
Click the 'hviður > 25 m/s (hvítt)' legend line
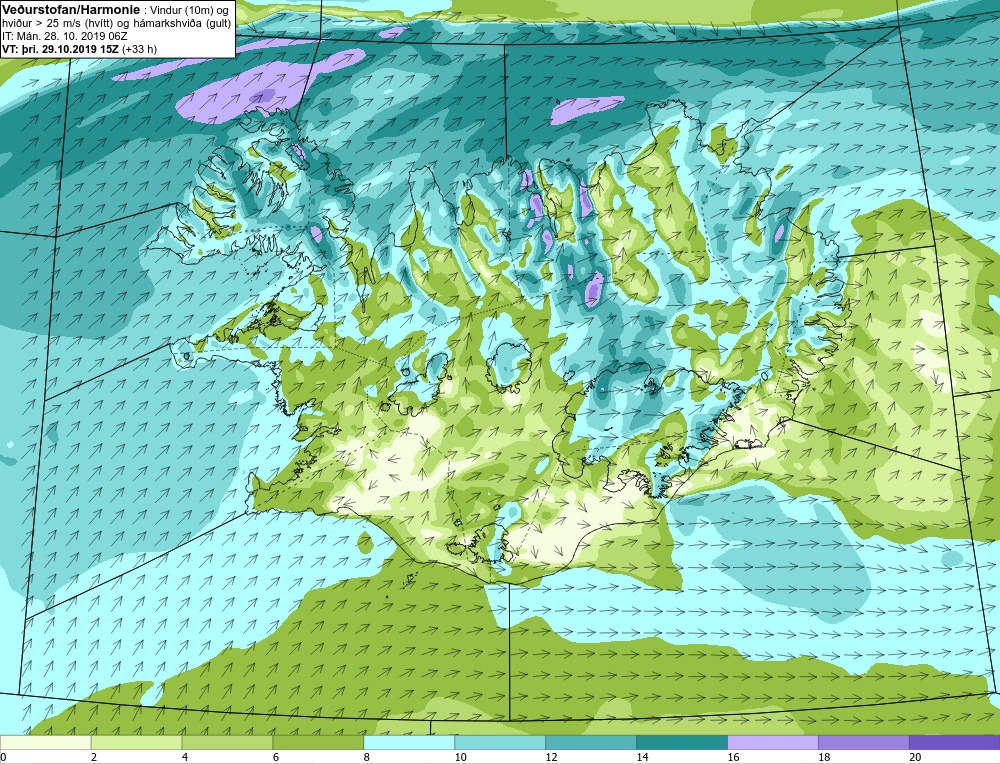(x=56, y=24)
